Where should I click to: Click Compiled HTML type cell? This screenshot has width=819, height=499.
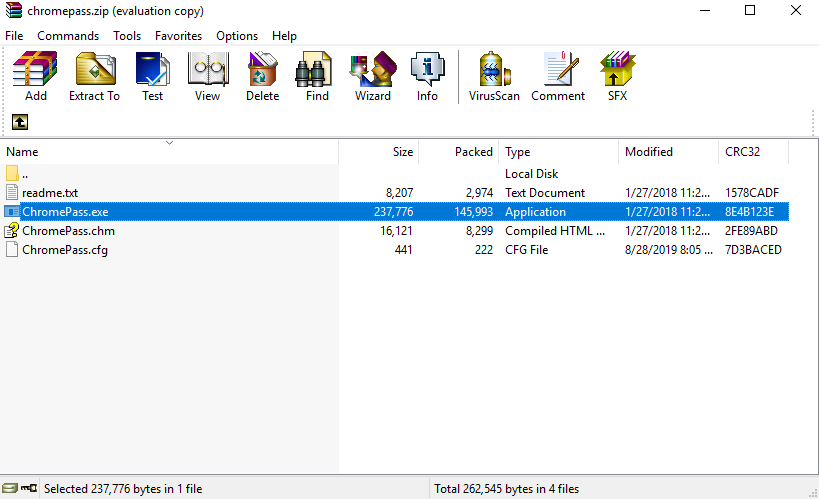(x=555, y=231)
